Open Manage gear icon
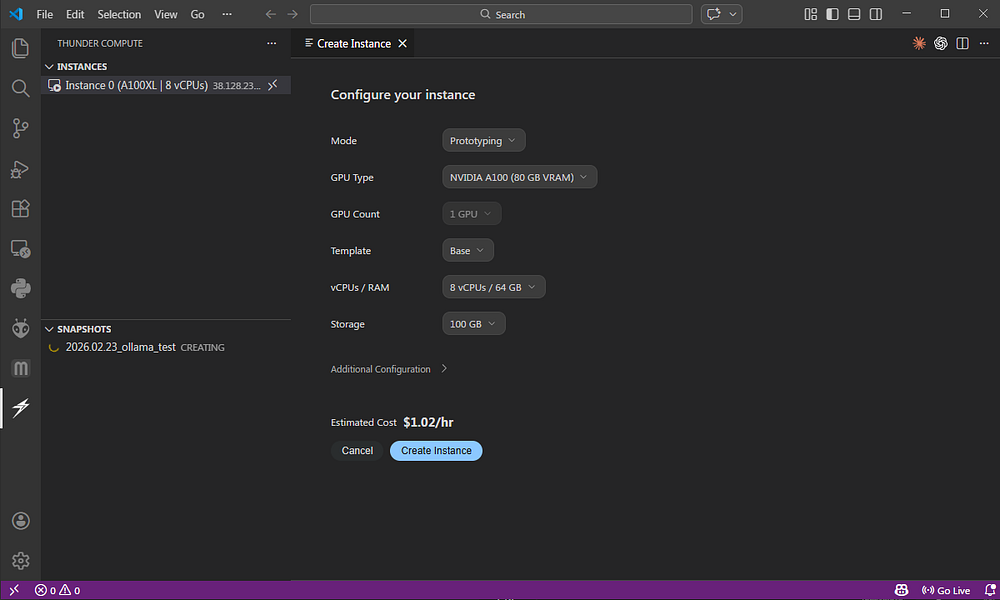 pos(20,560)
